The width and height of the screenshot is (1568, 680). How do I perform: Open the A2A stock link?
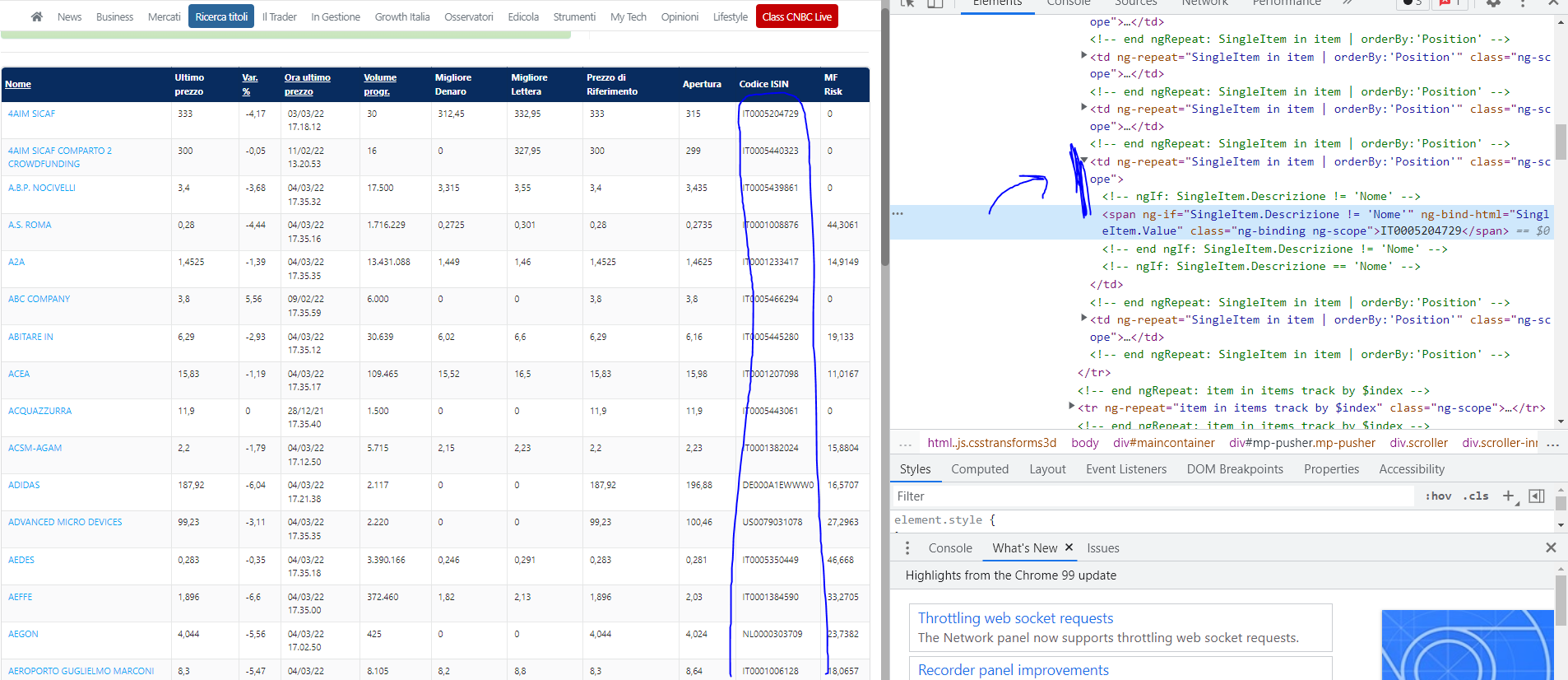[16, 262]
